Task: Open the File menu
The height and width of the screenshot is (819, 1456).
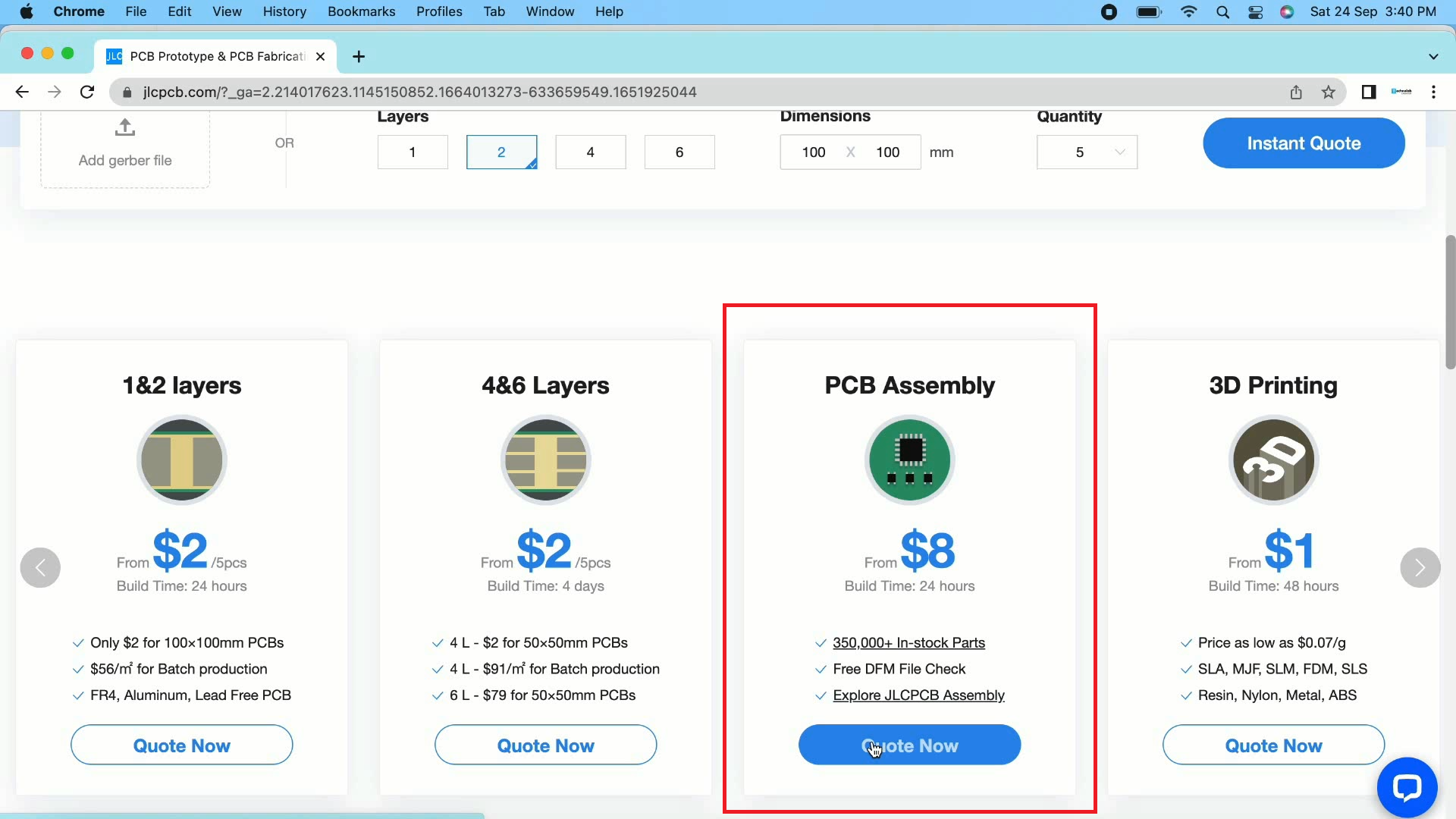Action: [x=136, y=11]
